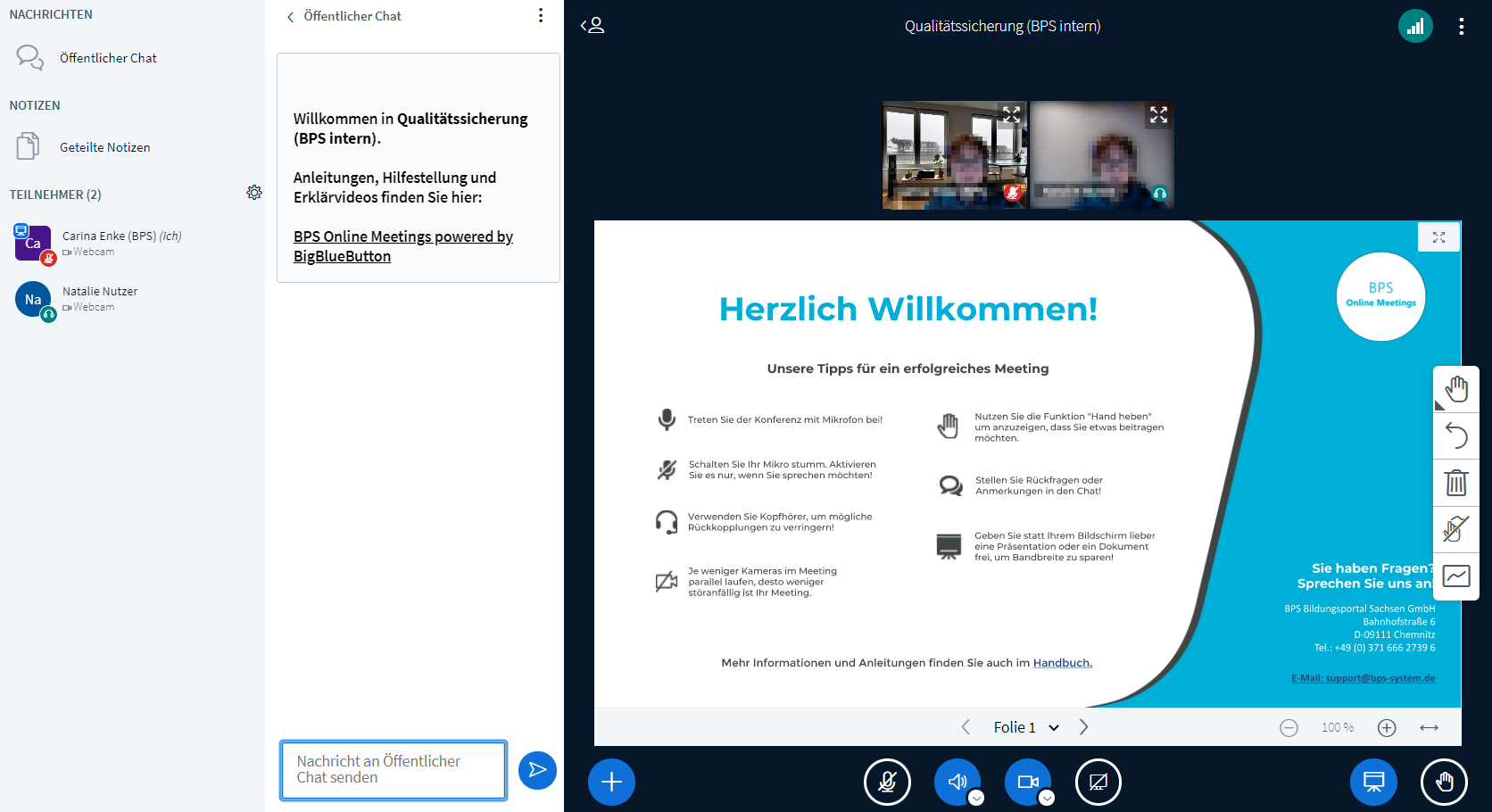Open webcam options chevron
Screen dimensions: 1492x812
pyautogui.click(x=1047, y=798)
